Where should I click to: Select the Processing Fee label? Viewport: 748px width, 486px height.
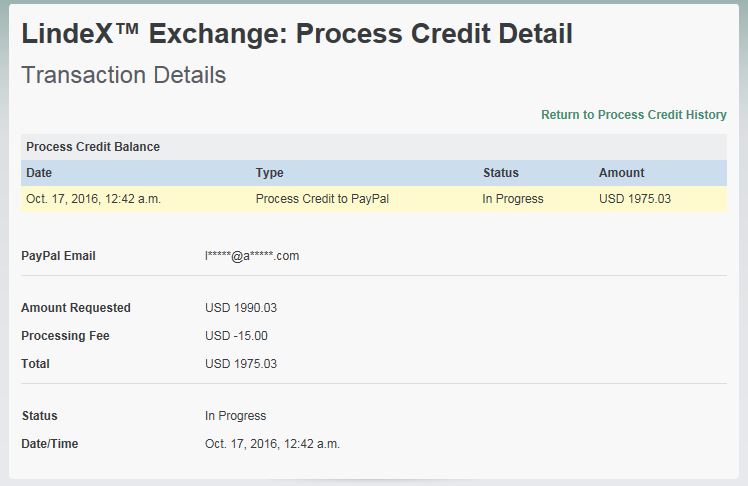(x=65, y=336)
